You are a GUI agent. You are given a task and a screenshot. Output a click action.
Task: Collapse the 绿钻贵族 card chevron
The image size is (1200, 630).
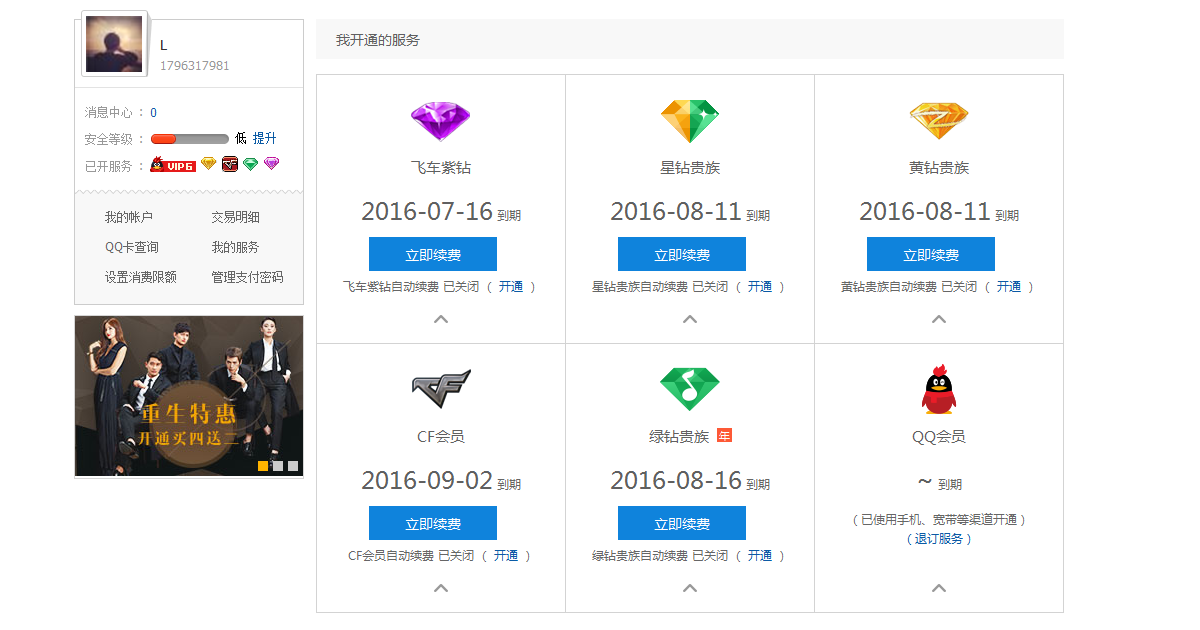[690, 589]
